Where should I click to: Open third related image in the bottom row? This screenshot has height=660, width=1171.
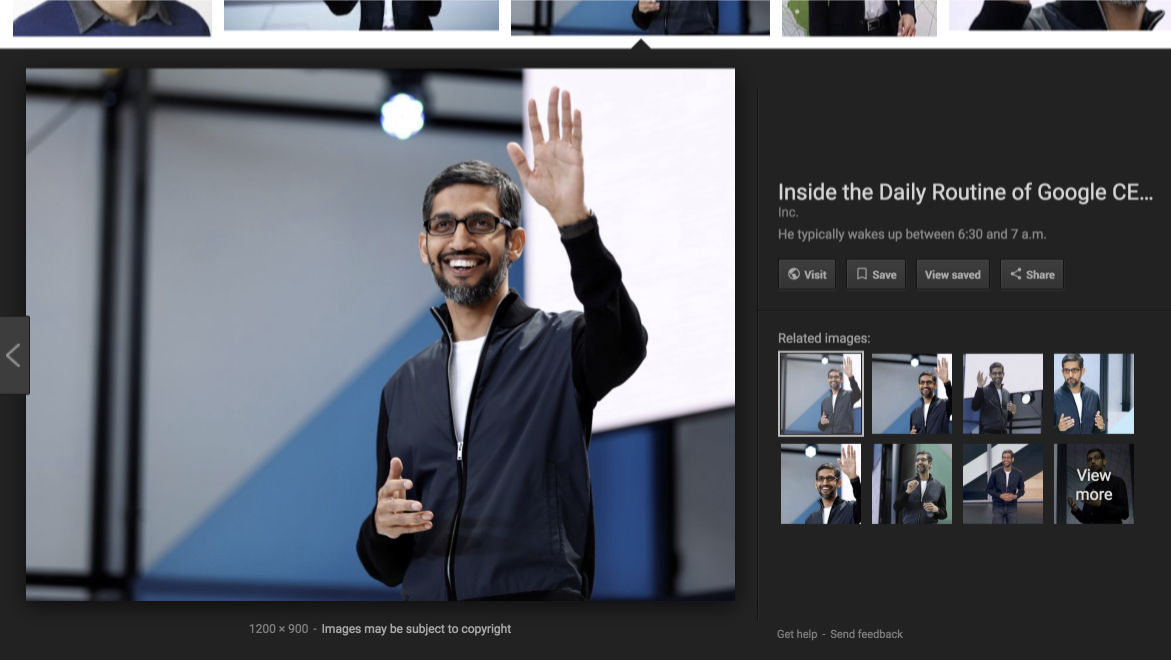point(1002,484)
